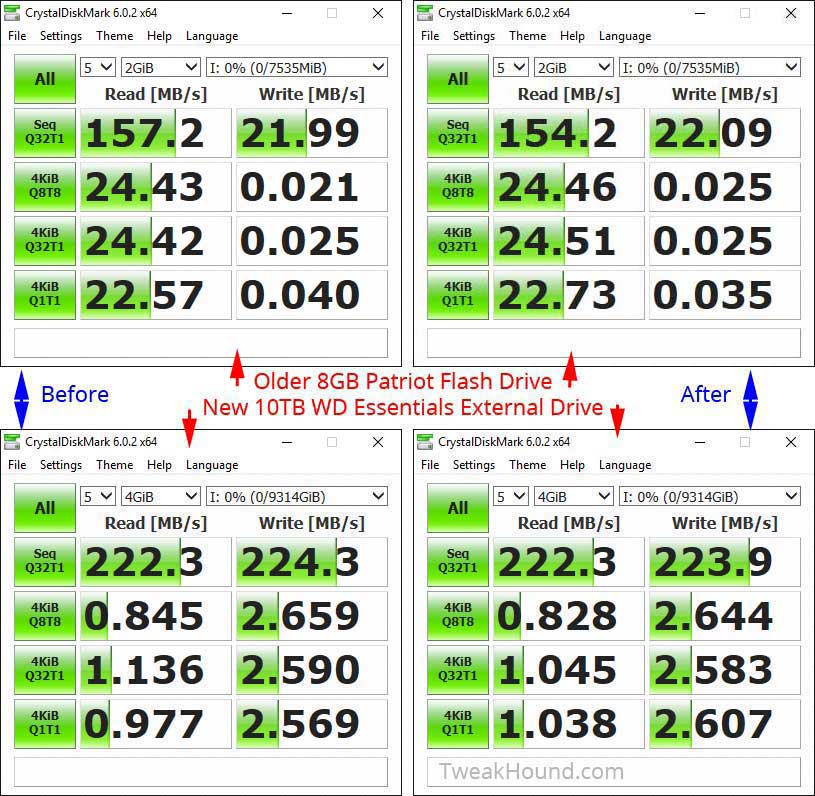The width and height of the screenshot is (815, 796).
Task: Open Settings menu in bottom-left window
Action: coord(61,465)
